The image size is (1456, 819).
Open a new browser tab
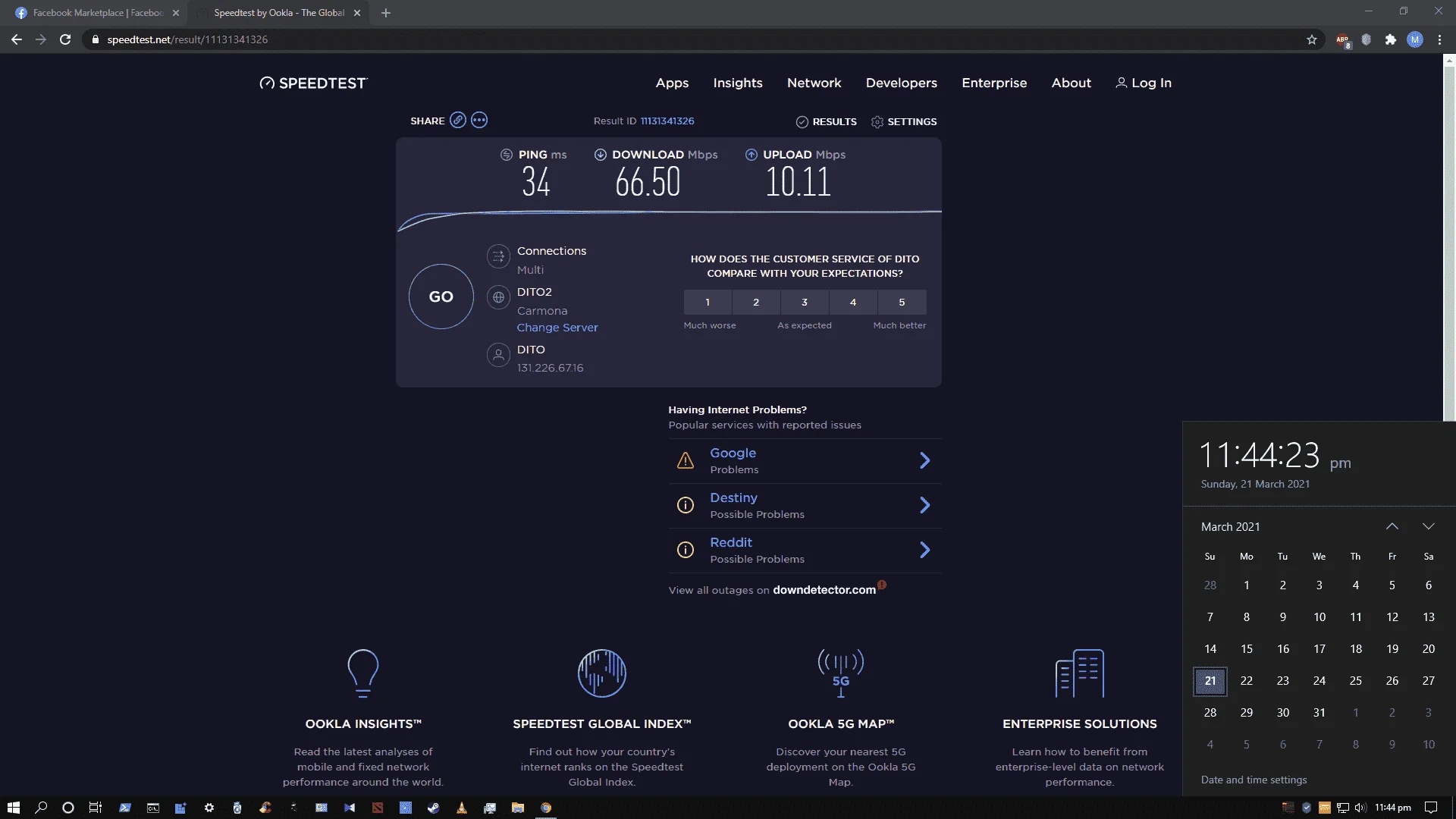coord(386,13)
